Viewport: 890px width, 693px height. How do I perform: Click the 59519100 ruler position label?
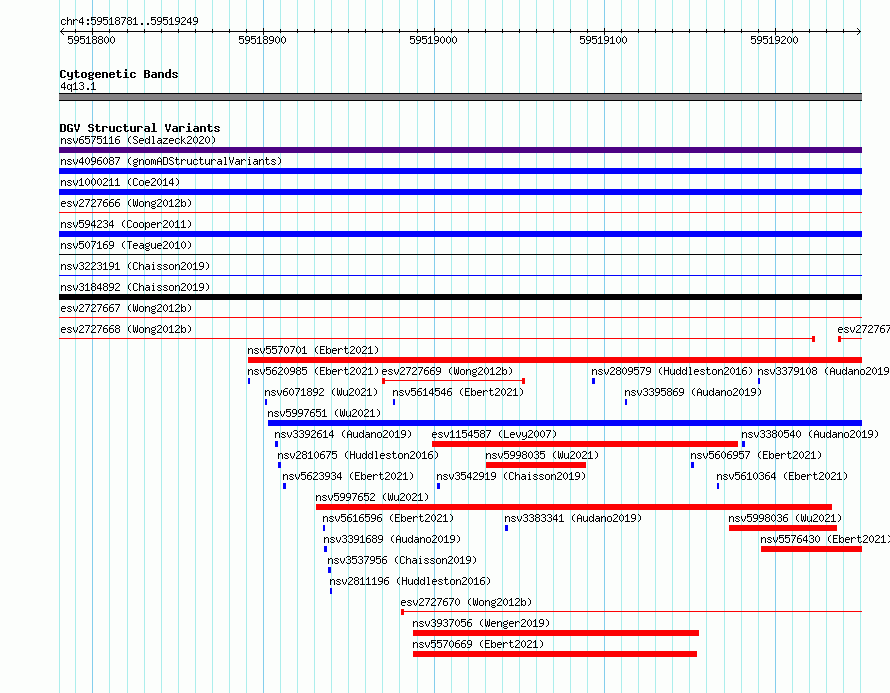(603, 40)
